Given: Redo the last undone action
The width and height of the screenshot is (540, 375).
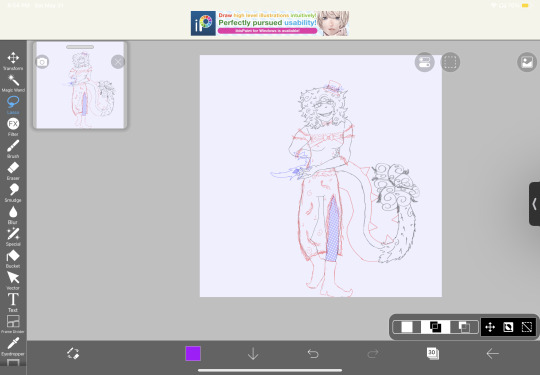Looking at the screenshot, I should click(x=373, y=354).
